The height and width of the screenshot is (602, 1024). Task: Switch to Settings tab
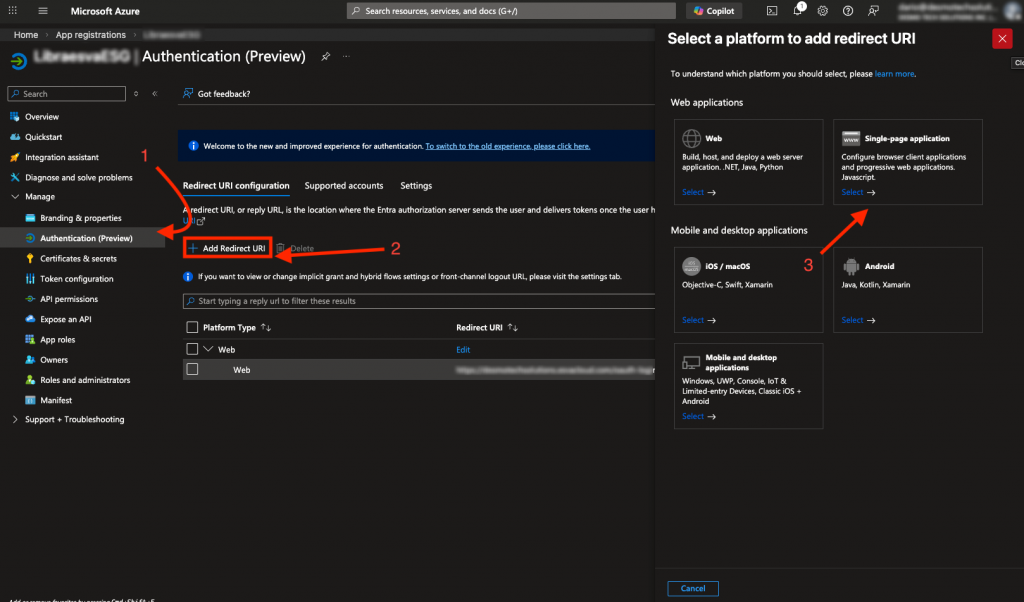coord(416,186)
